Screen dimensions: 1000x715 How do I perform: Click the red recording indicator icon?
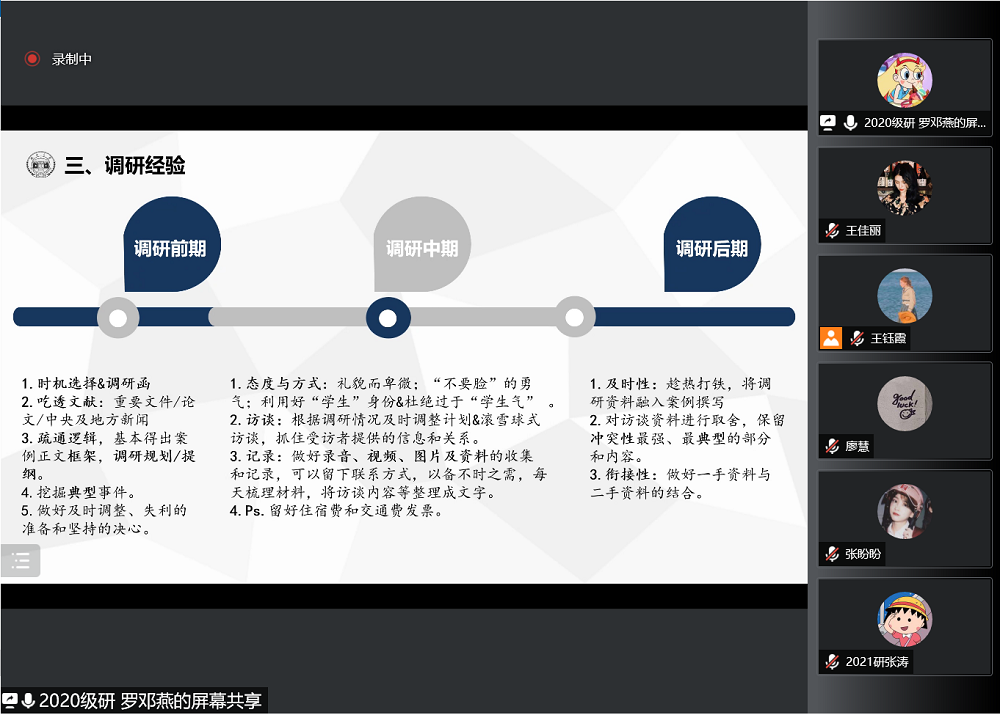coord(32,59)
